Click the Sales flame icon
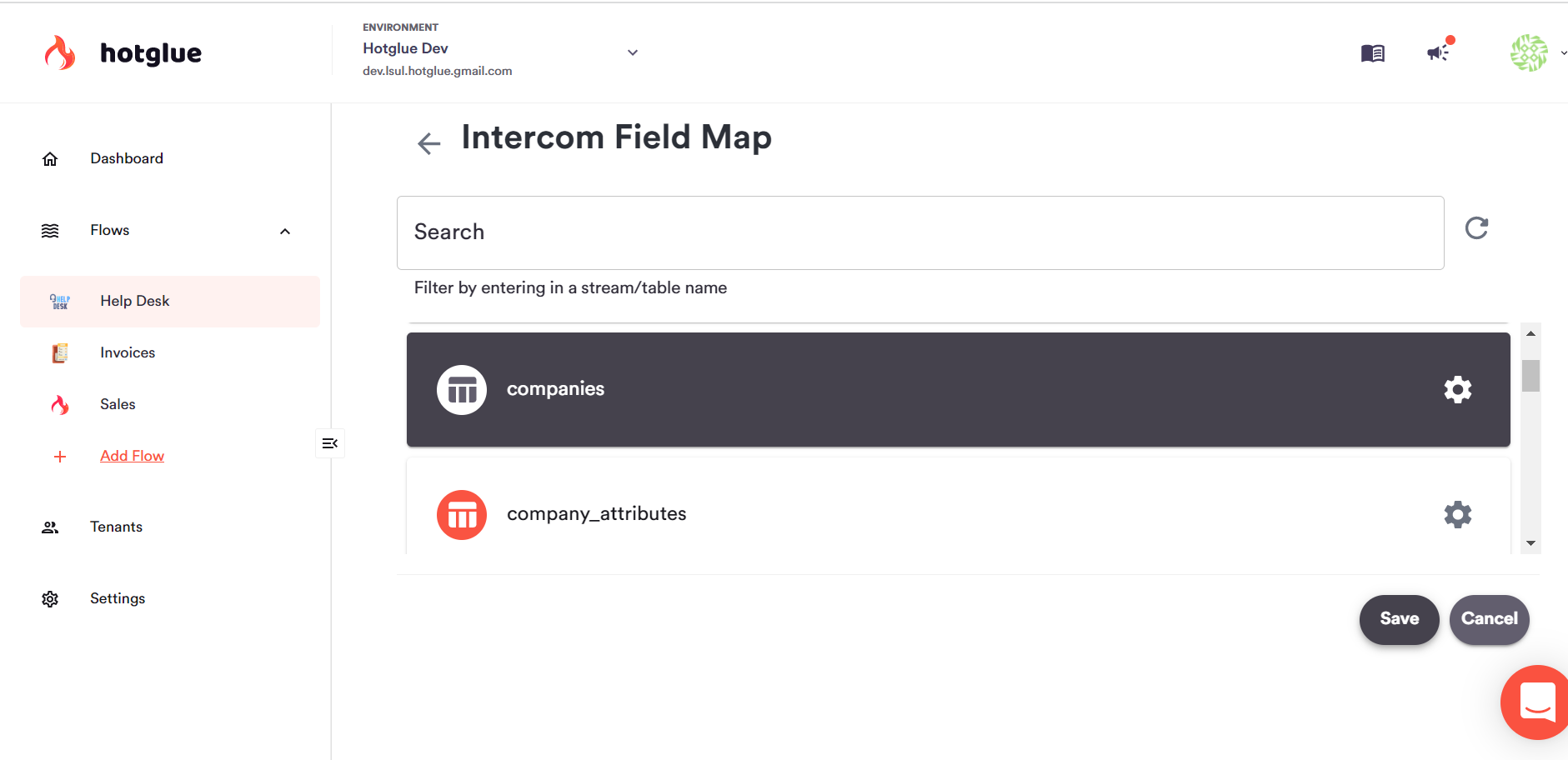 [x=60, y=405]
